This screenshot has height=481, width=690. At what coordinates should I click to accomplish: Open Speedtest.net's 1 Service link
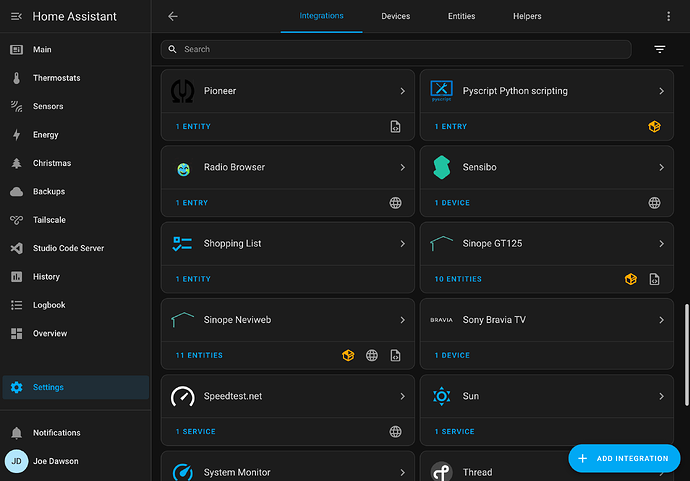[195, 432]
